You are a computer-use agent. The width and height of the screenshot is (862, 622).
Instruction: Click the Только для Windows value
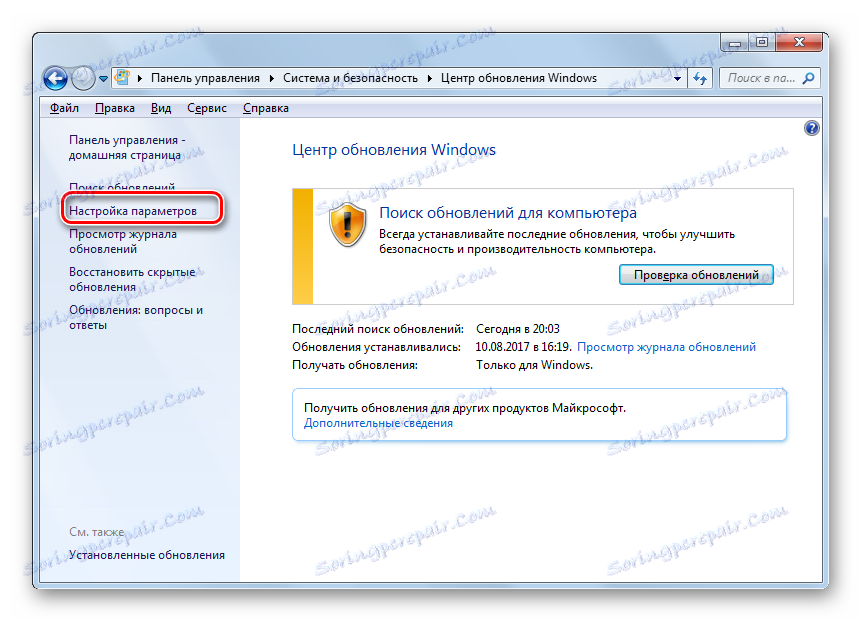tap(534, 365)
